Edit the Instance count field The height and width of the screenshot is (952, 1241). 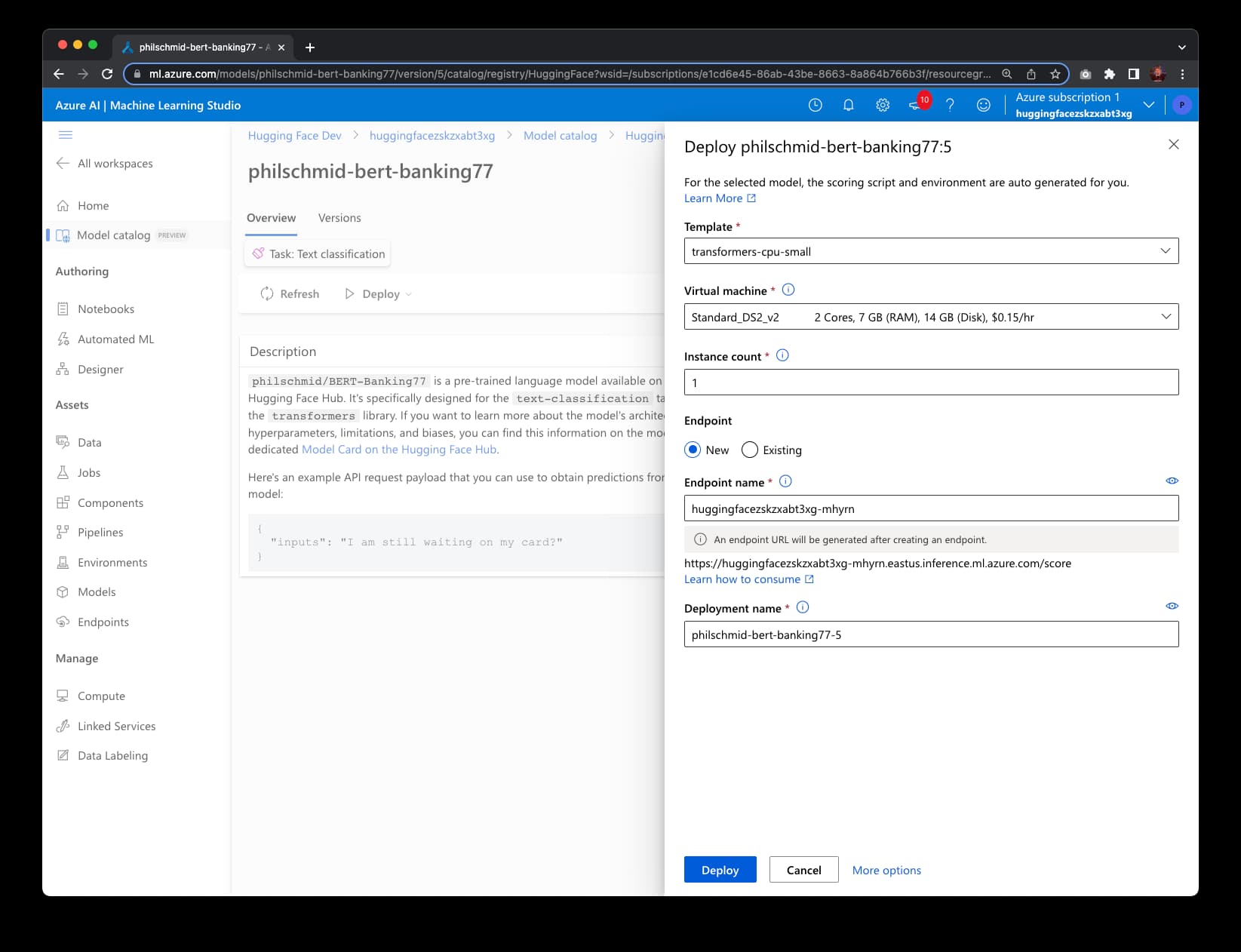pos(931,382)
